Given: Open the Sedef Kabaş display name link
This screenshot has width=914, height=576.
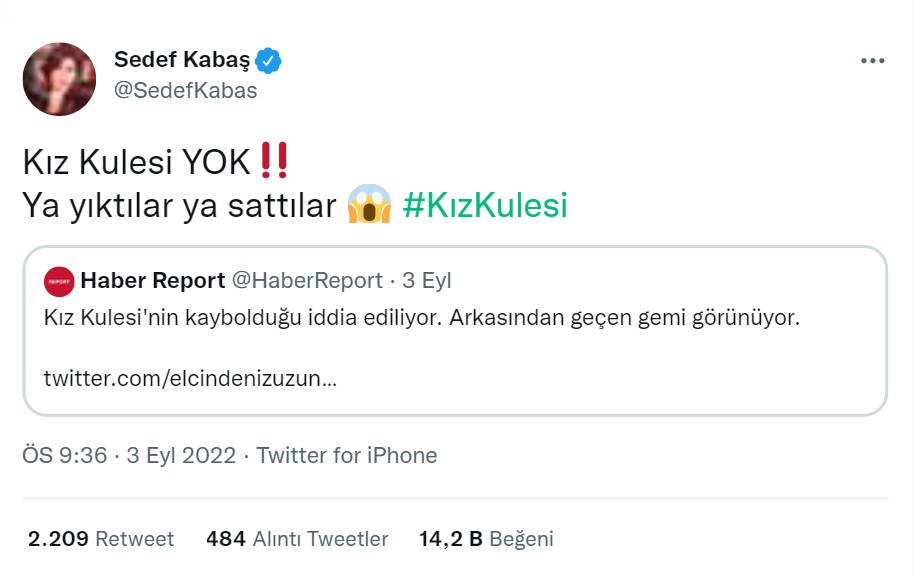Looking at the screenshot, I should [184, 61].
